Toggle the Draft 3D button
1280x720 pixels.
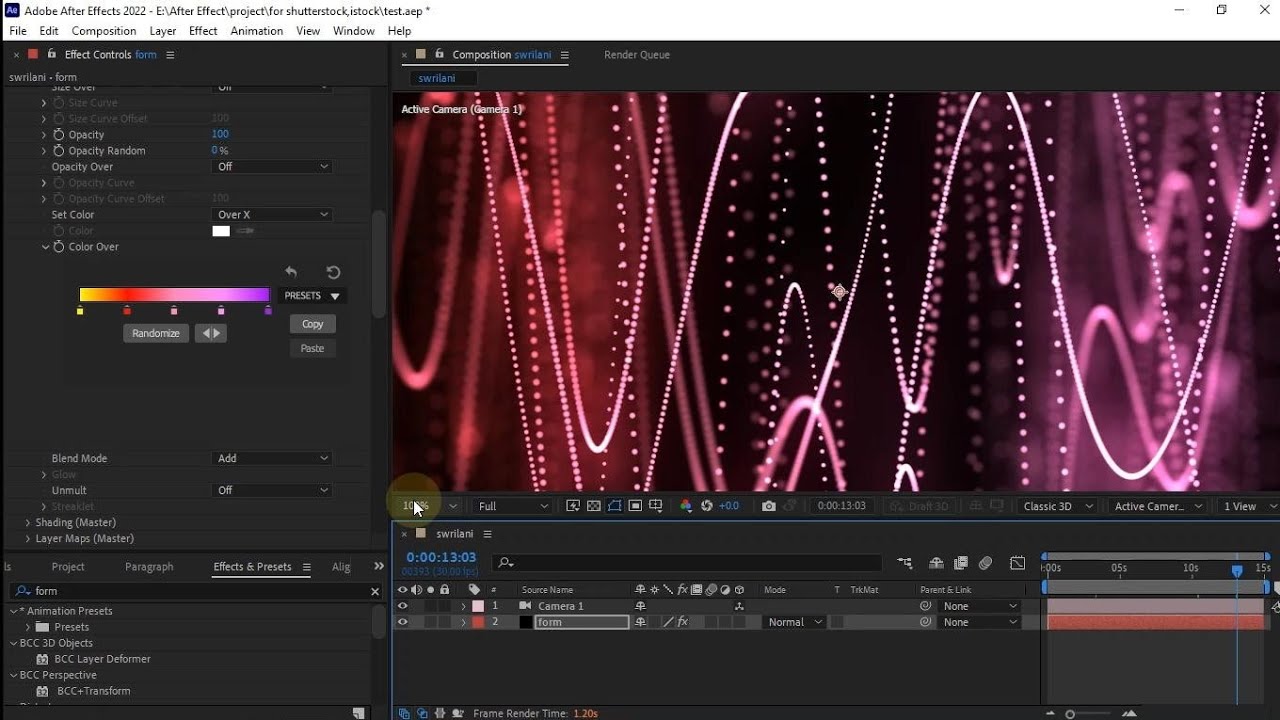tap(919, 506)
